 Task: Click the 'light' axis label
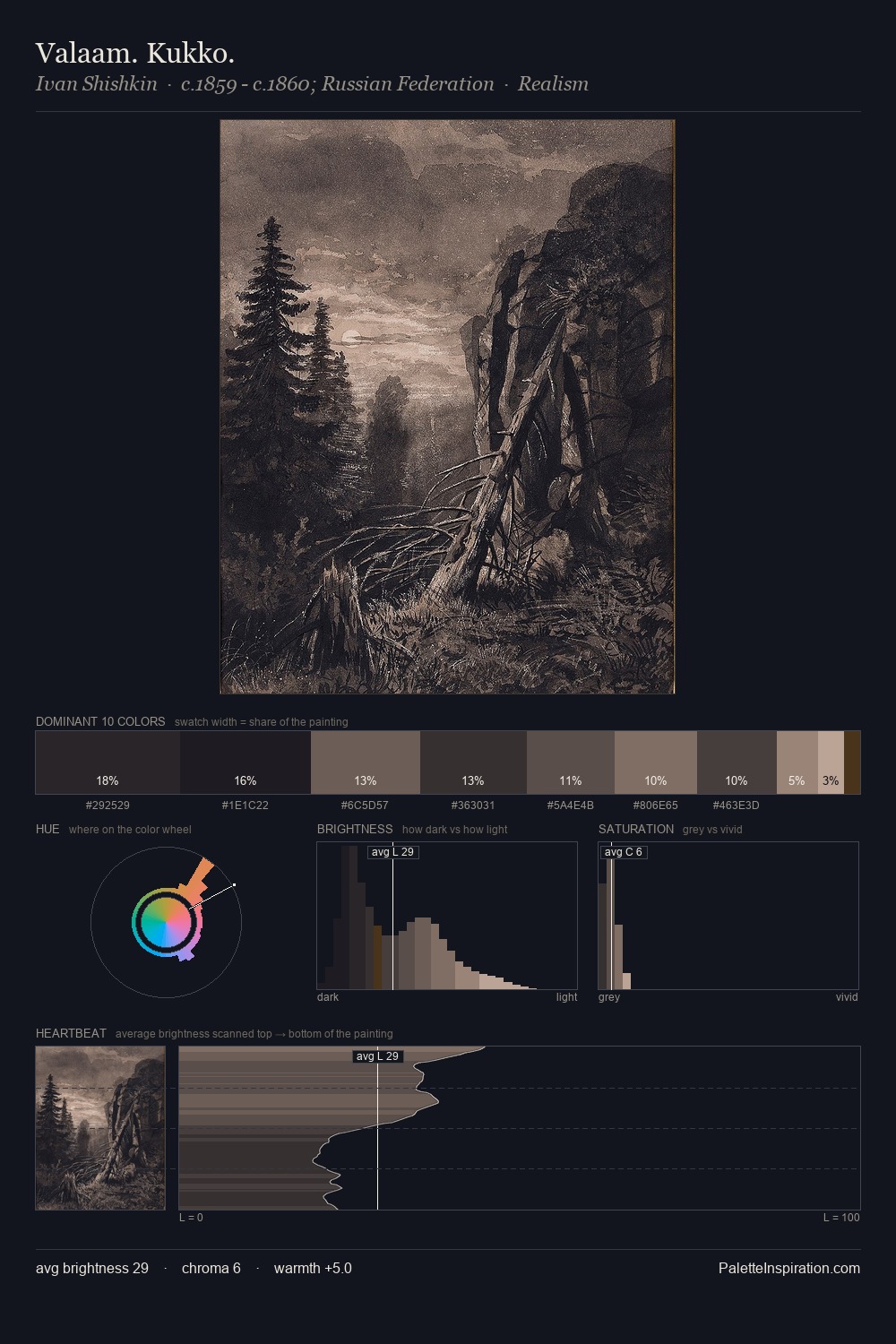coord(566,997)
